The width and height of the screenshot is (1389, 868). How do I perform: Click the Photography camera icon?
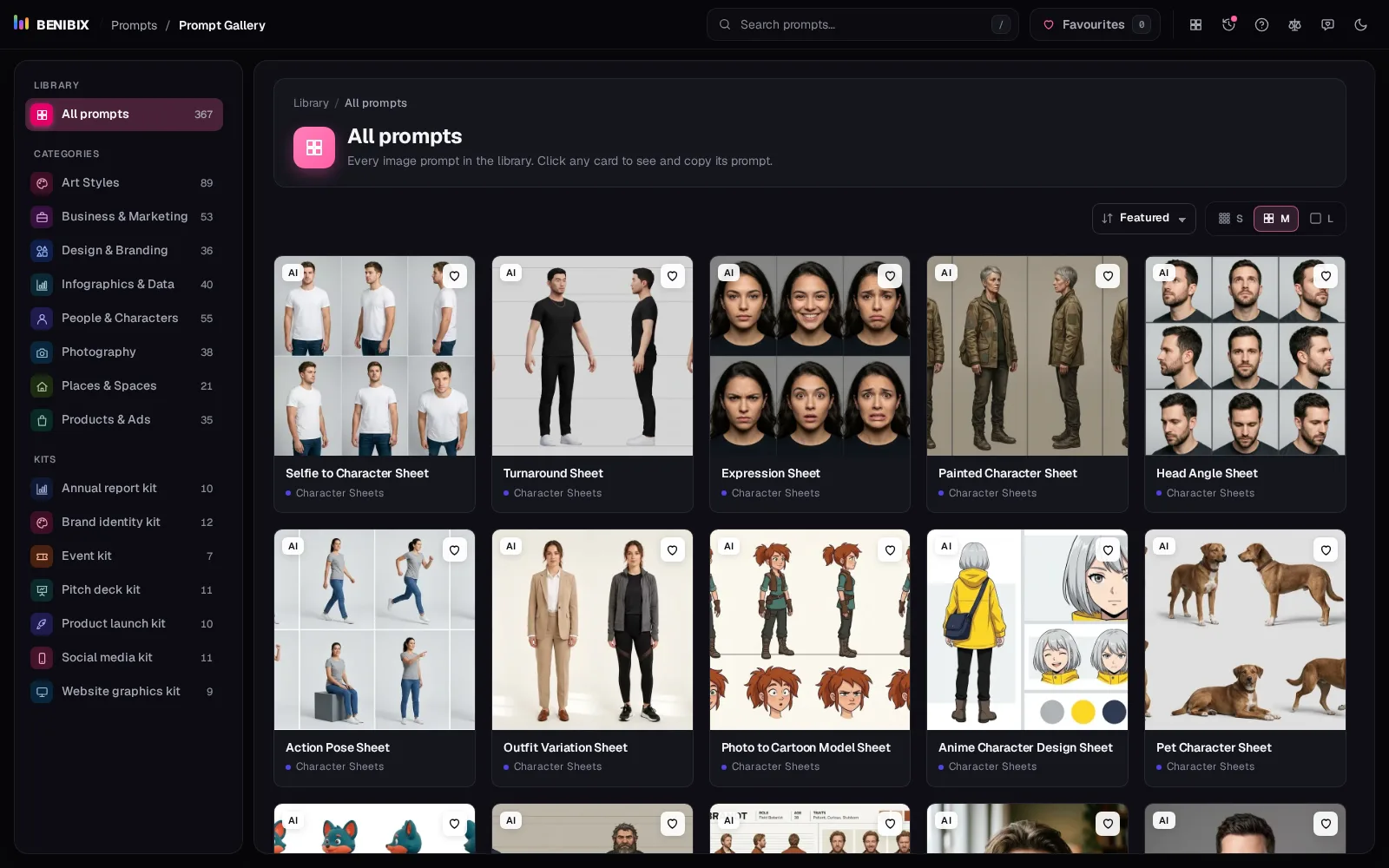pos(42,352)
